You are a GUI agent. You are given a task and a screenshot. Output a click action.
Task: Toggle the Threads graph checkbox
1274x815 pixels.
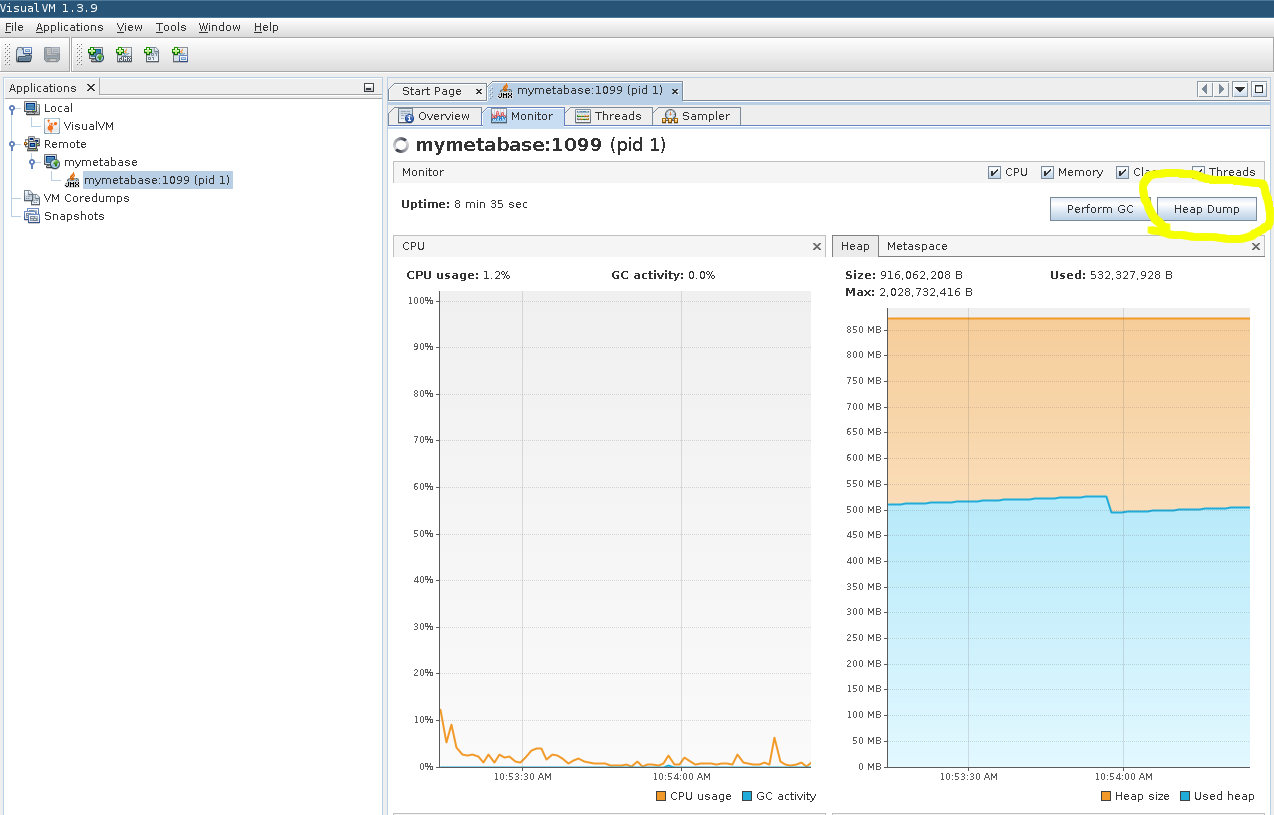pyautogui.click(x=1198, y=172)
